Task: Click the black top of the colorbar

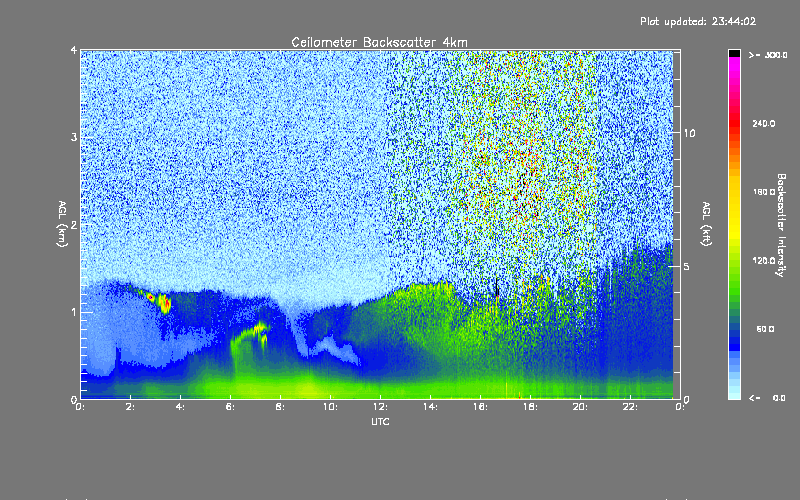Action: point(734,53)
